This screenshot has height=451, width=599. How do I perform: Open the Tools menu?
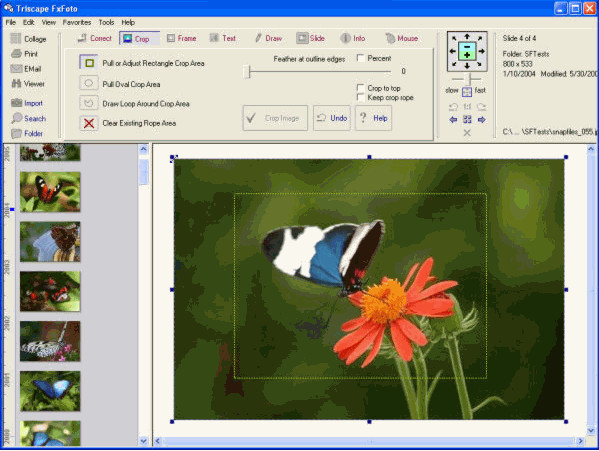click(x=106, y=23)
